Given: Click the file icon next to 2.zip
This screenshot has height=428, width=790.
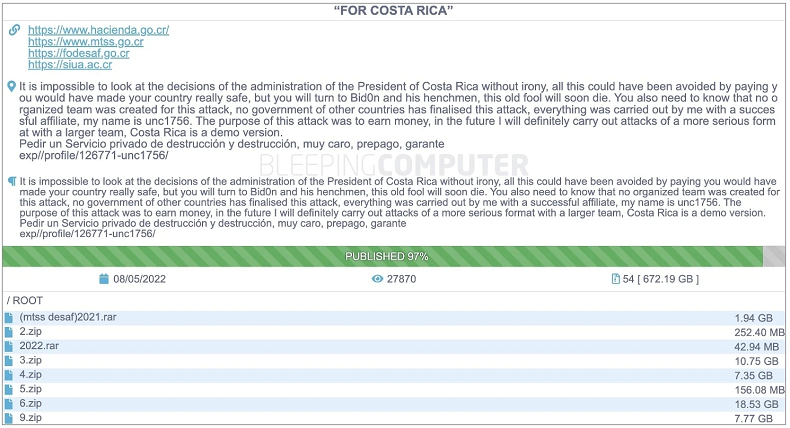Looking at the screenshot, I should click(9, 332).
